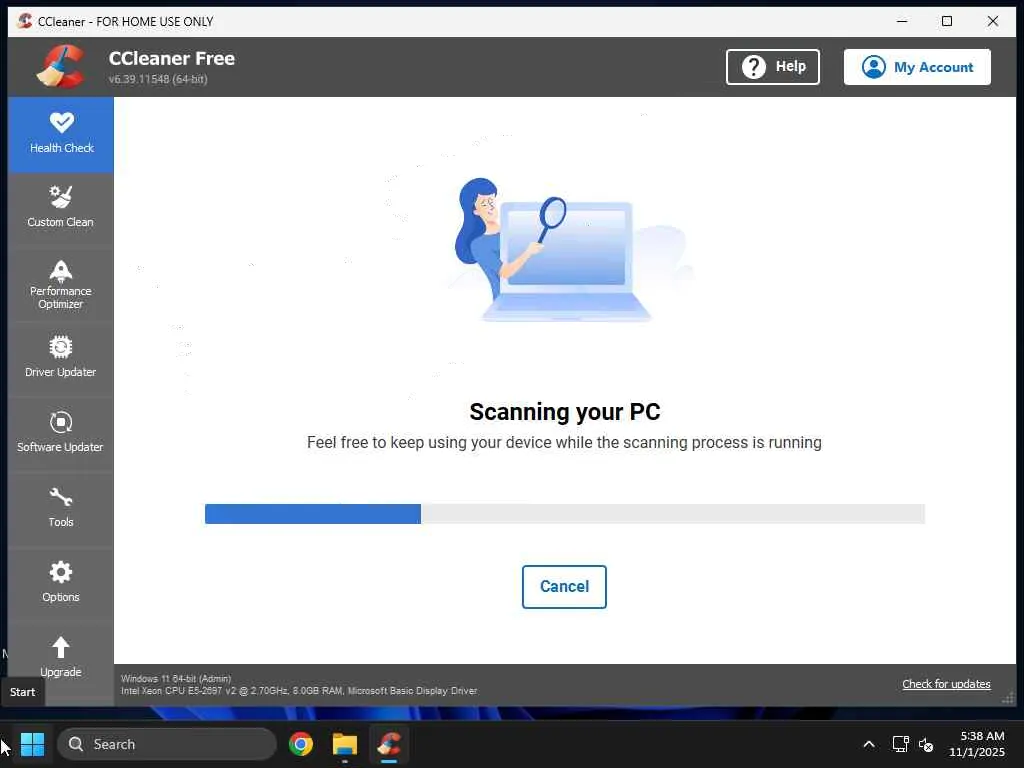This screenshot has width=1024, height=768.
Task: Click the Check for updates link
Action: click(x=946, y=684)
